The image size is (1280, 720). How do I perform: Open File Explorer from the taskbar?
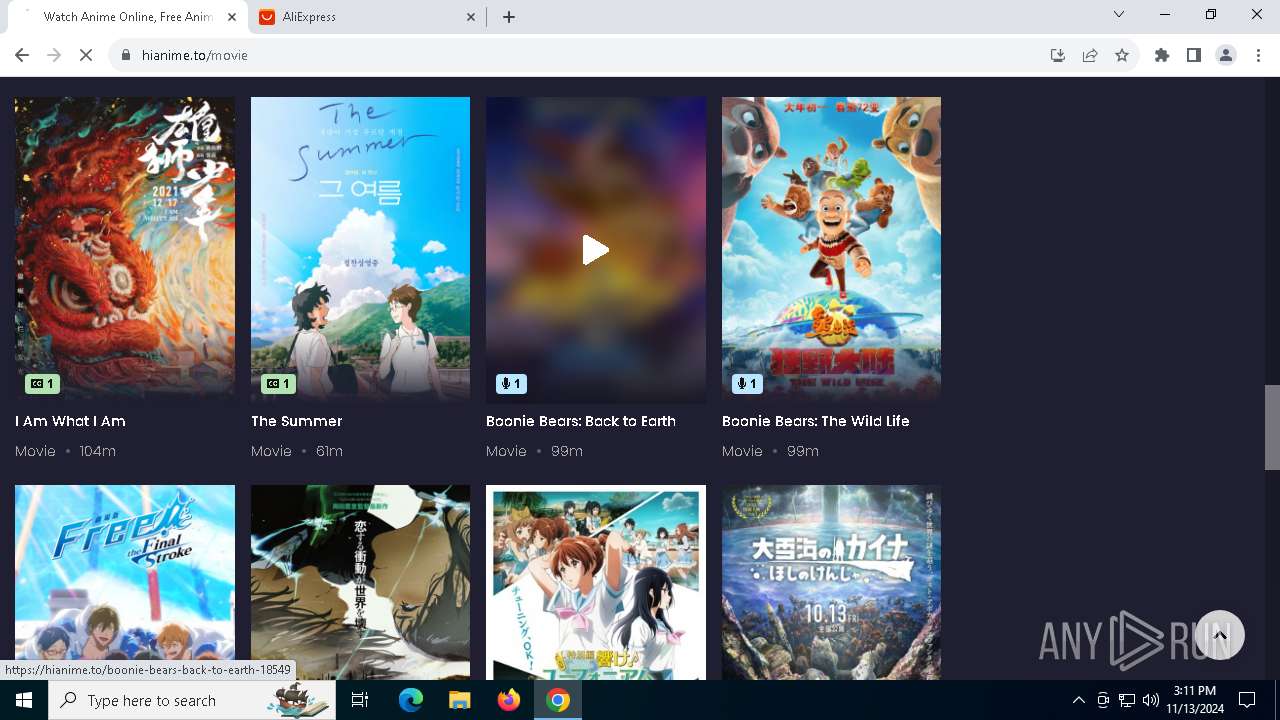459,700
